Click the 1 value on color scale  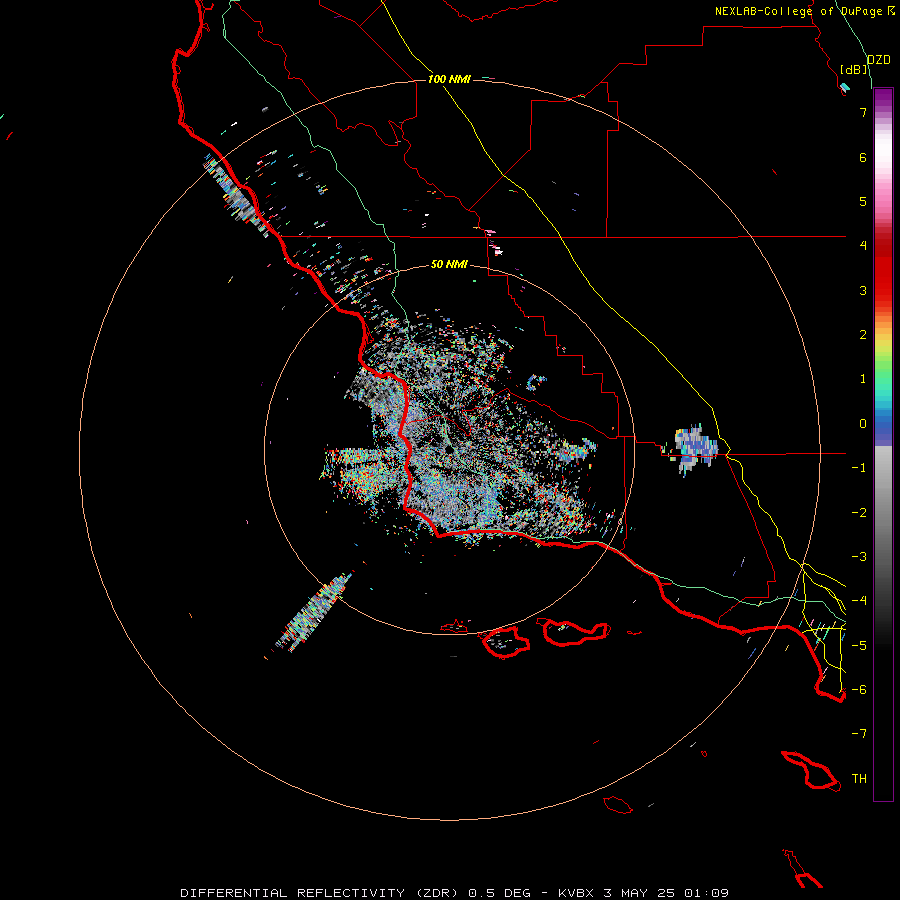863,379
